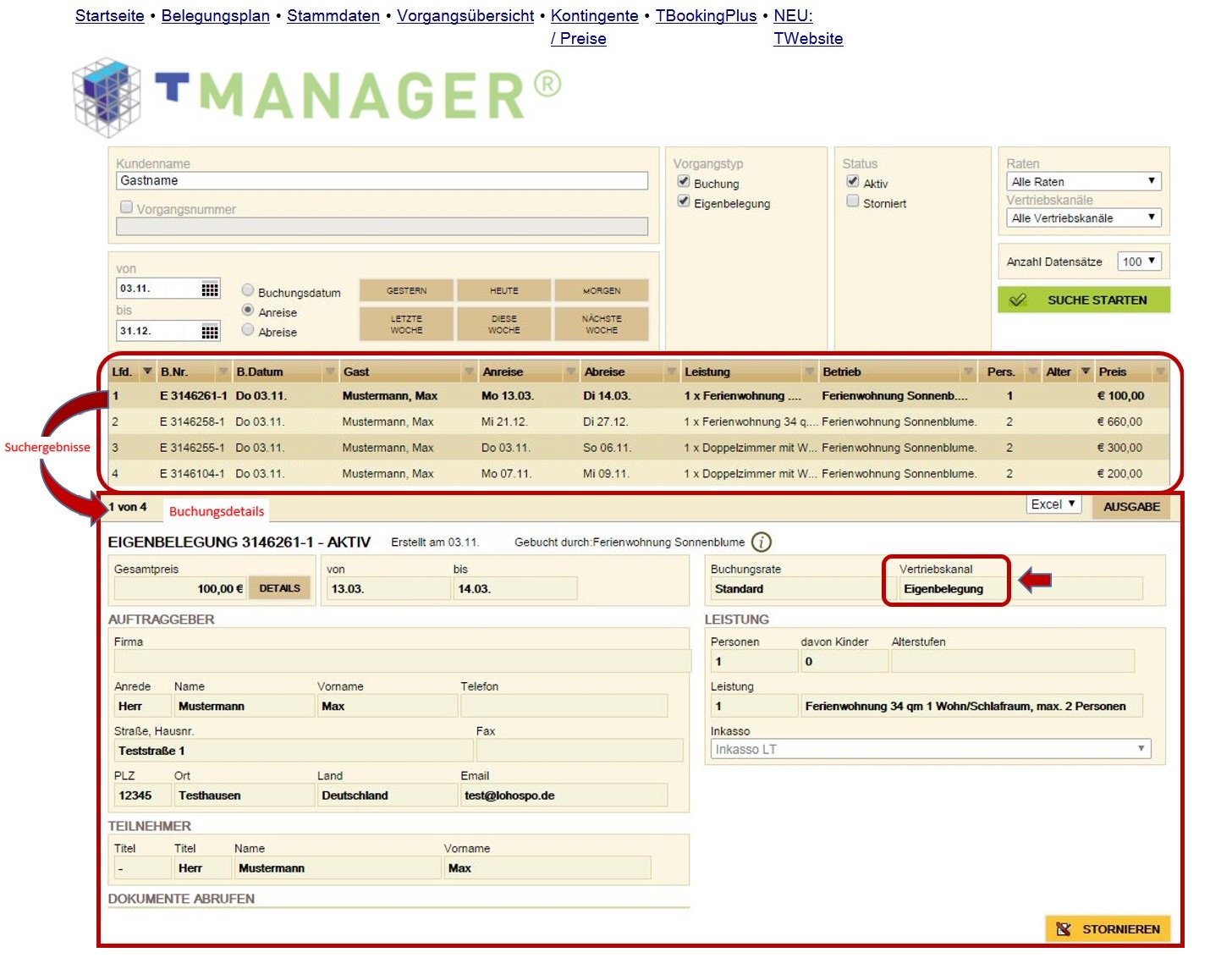Open the Anzahl Datensätze dropdown
Screen dimensions: 1210x980
click(1139, 262)
